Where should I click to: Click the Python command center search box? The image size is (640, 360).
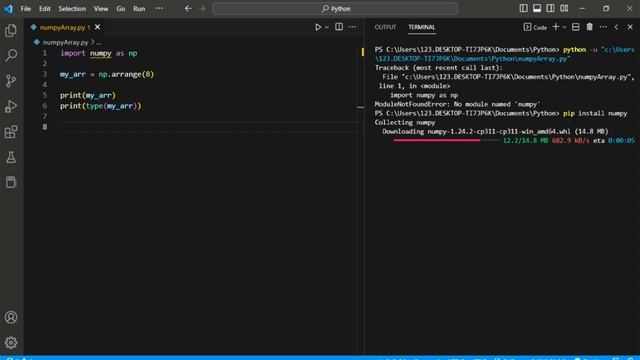(x=335, y=9)
